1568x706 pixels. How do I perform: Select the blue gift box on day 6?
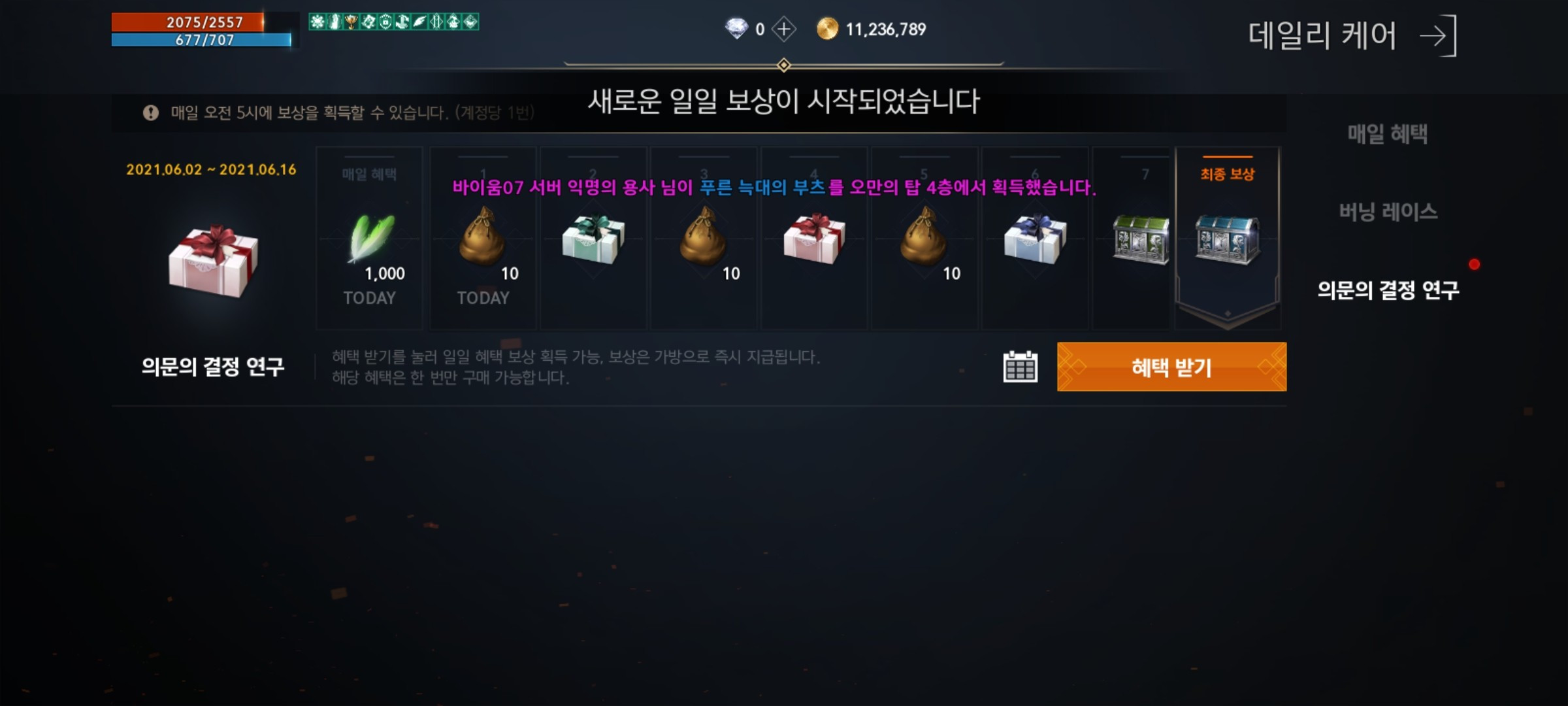1035,239
